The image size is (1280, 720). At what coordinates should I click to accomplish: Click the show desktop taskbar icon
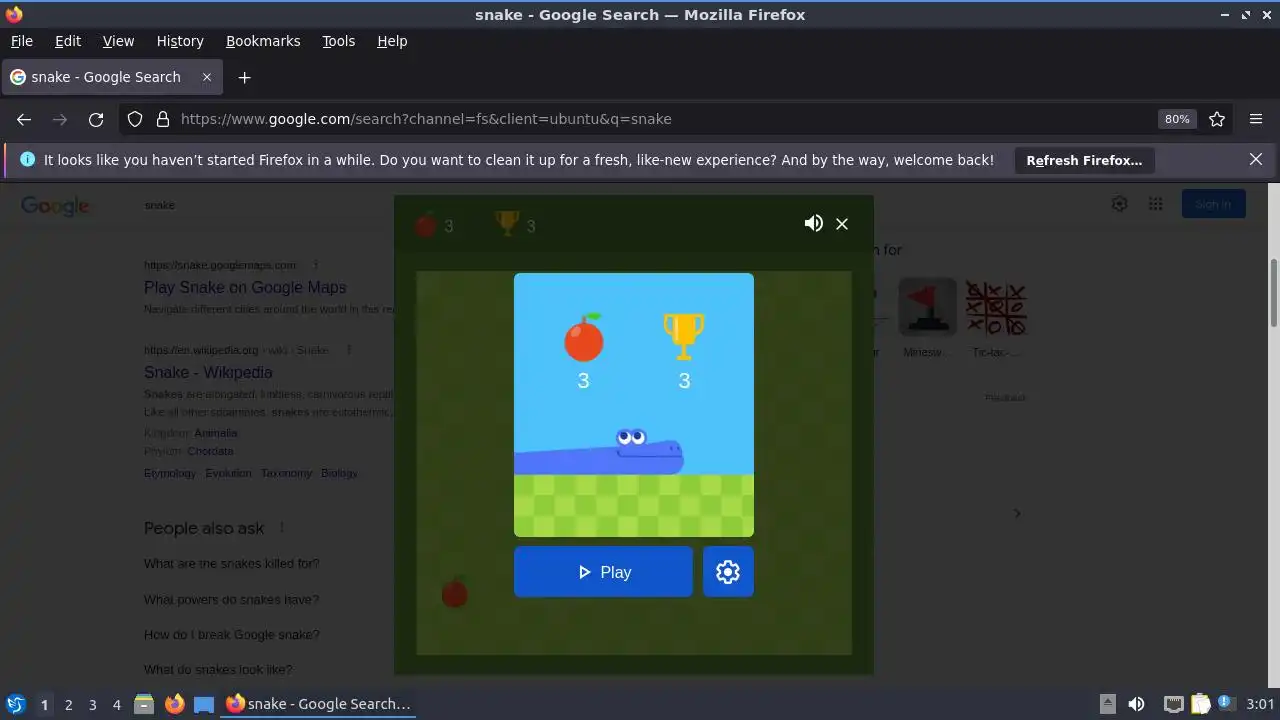[x=204, y=704]
